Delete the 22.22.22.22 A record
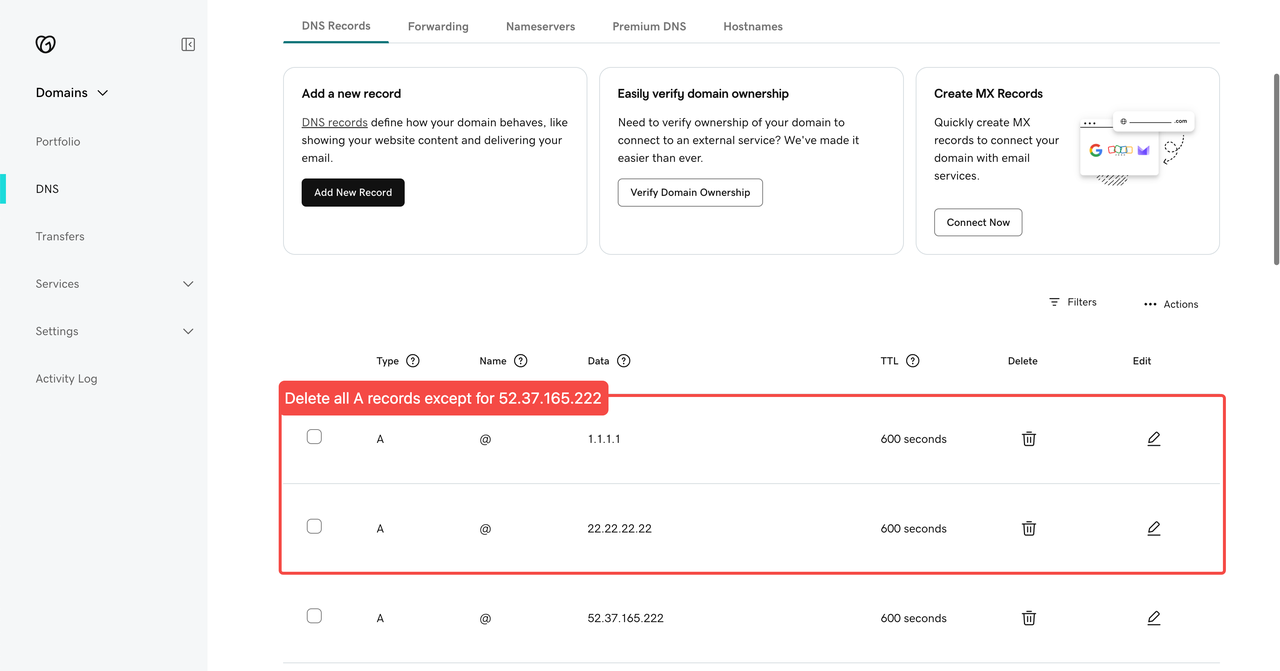The width and height of the screenshot is (1280, 671). coord(1028,528)
